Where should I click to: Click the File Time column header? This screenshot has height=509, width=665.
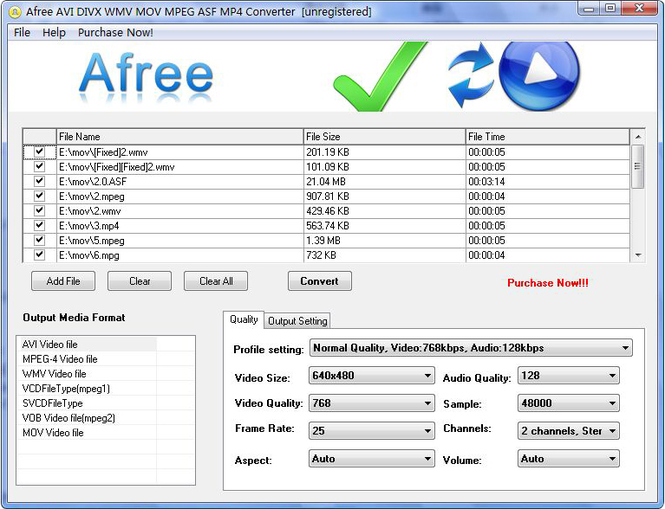point(548,137)
